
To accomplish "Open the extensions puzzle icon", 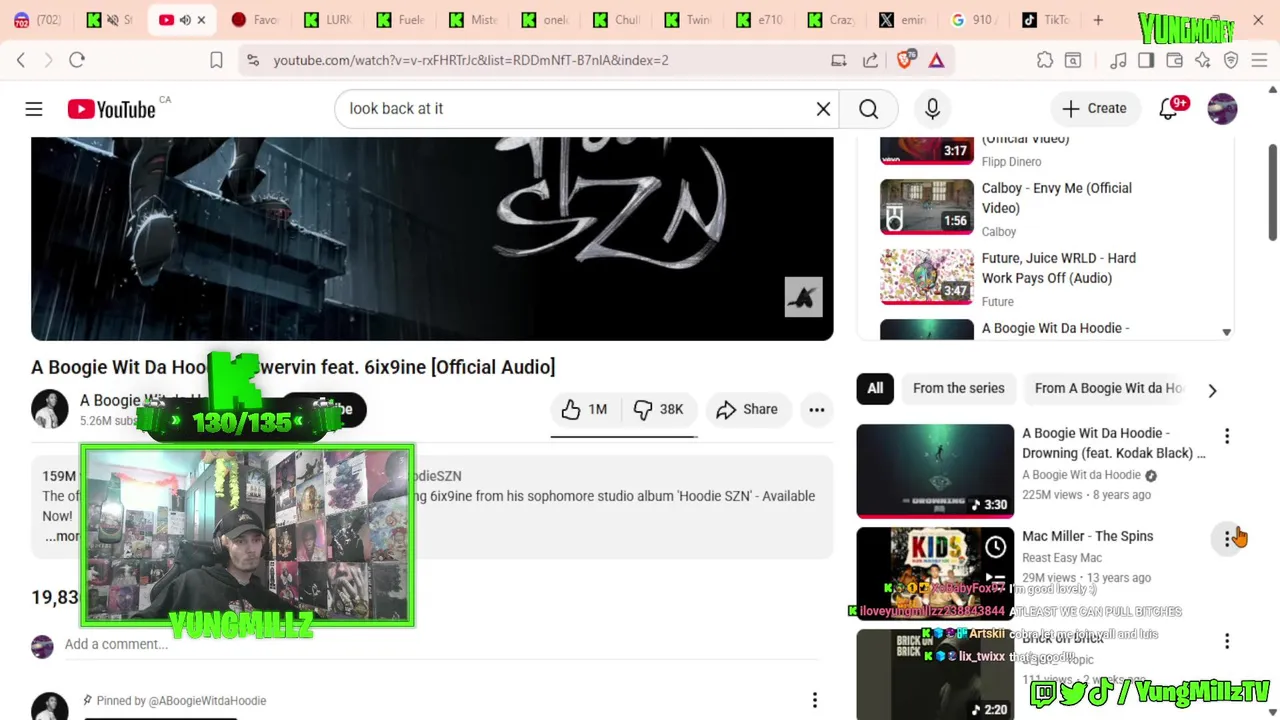I will pyautogui.click(x=1045, y=60).
